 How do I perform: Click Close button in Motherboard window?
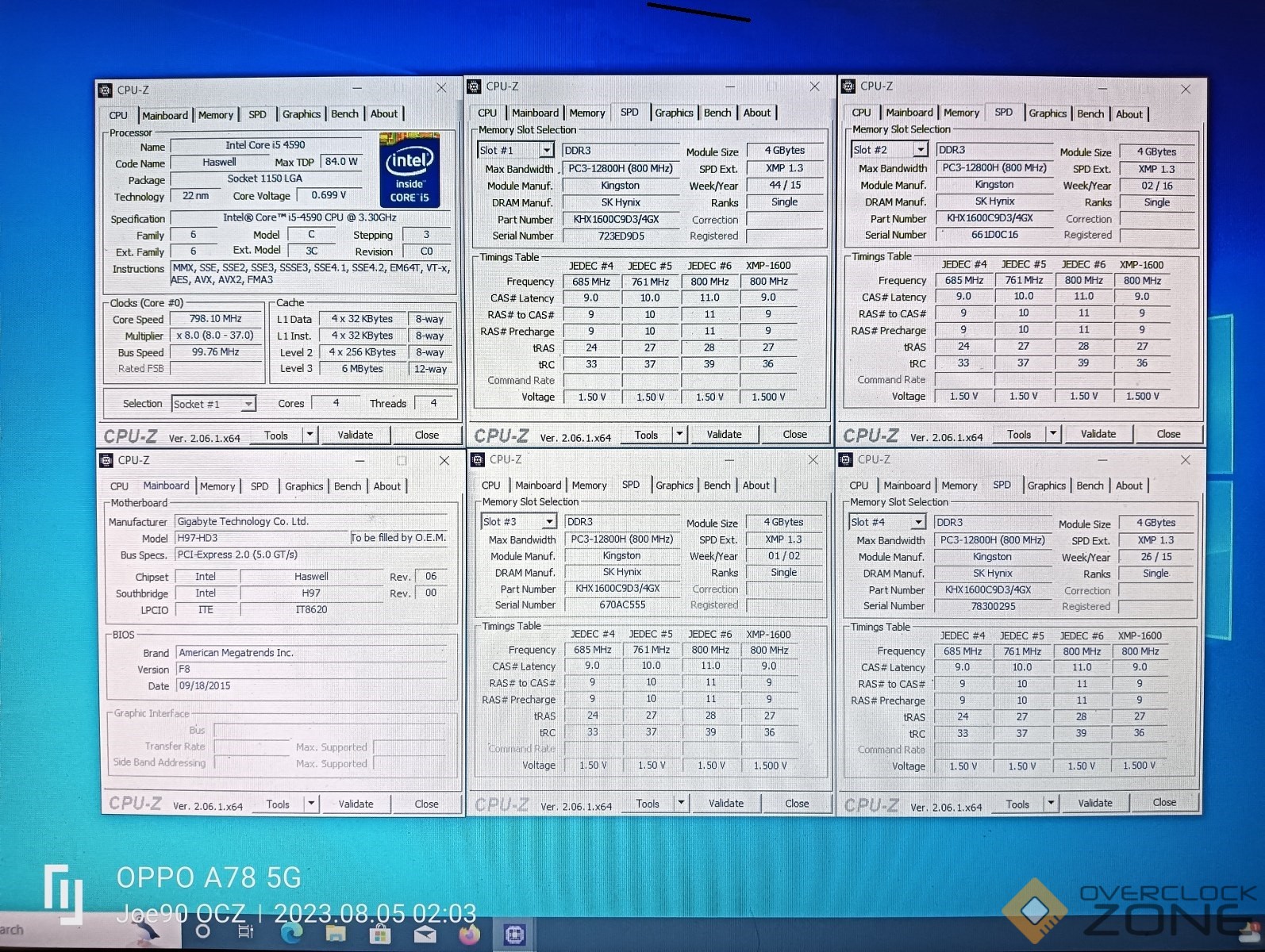click(x=427, y=804)
